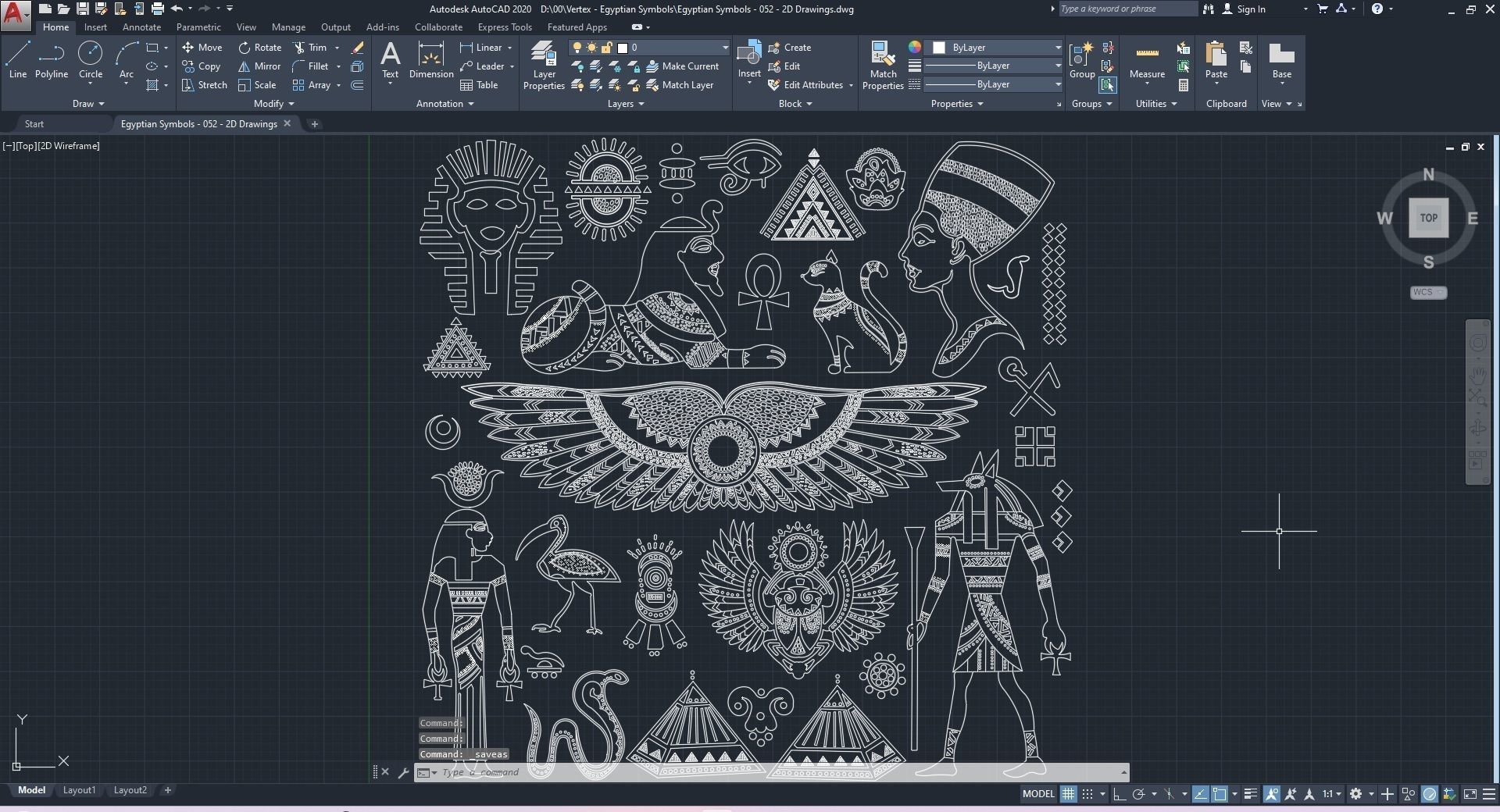Click the Match Layer button
This screenshot has width=1500, height=812.
pyautogui.click(x=680, y=85)
